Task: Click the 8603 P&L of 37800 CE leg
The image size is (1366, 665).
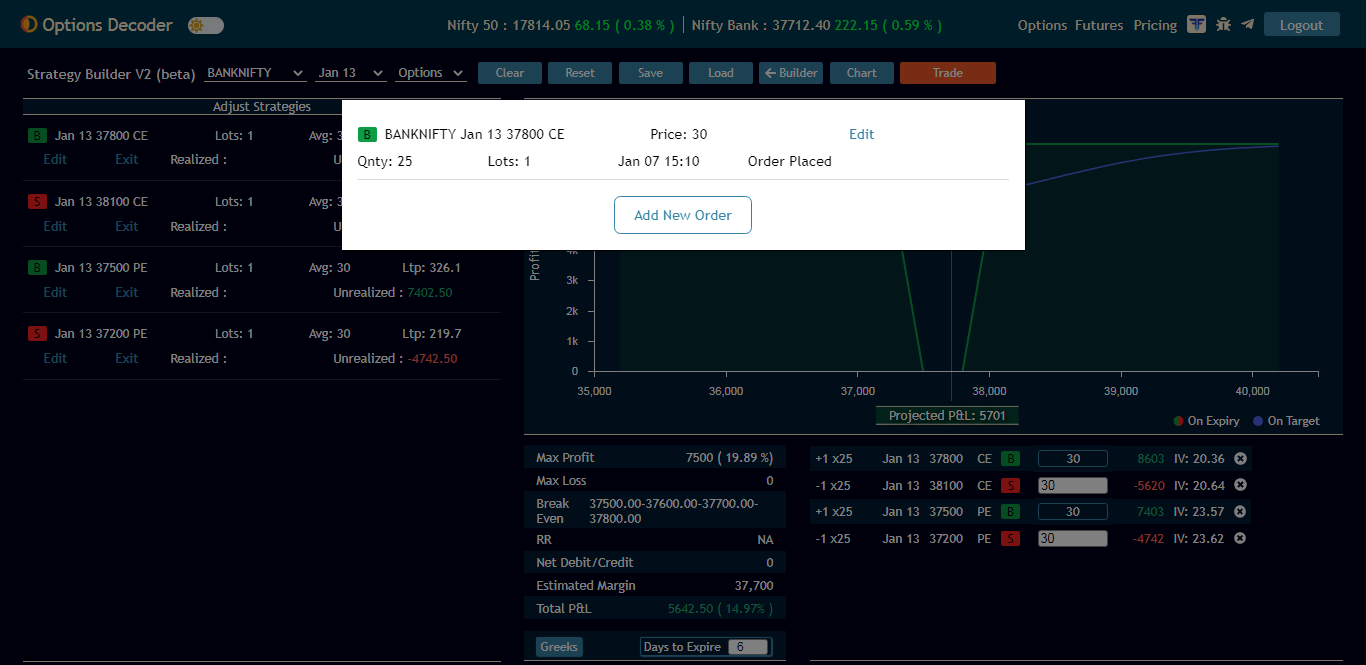Action: [1151, 459]
